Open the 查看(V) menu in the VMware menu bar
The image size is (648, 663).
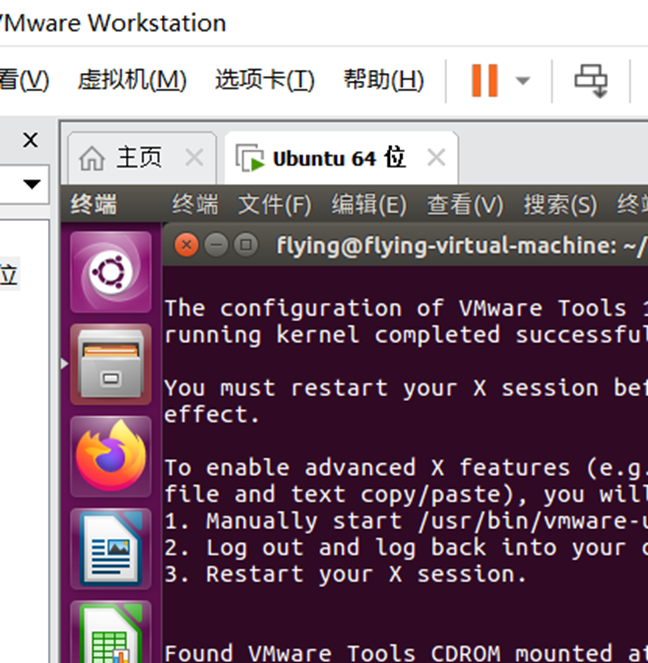25,79
